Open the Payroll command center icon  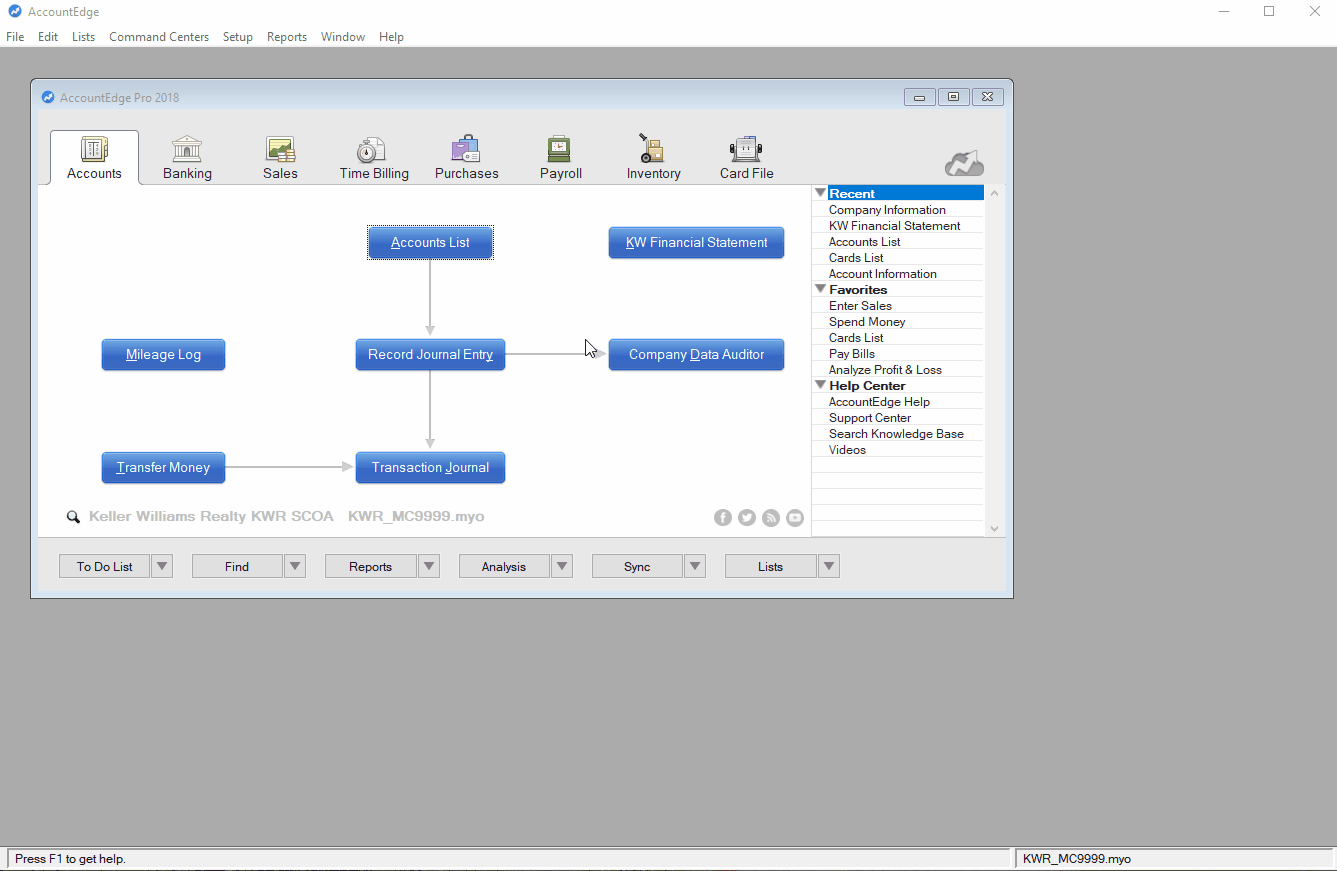click(x=560, y=150)
